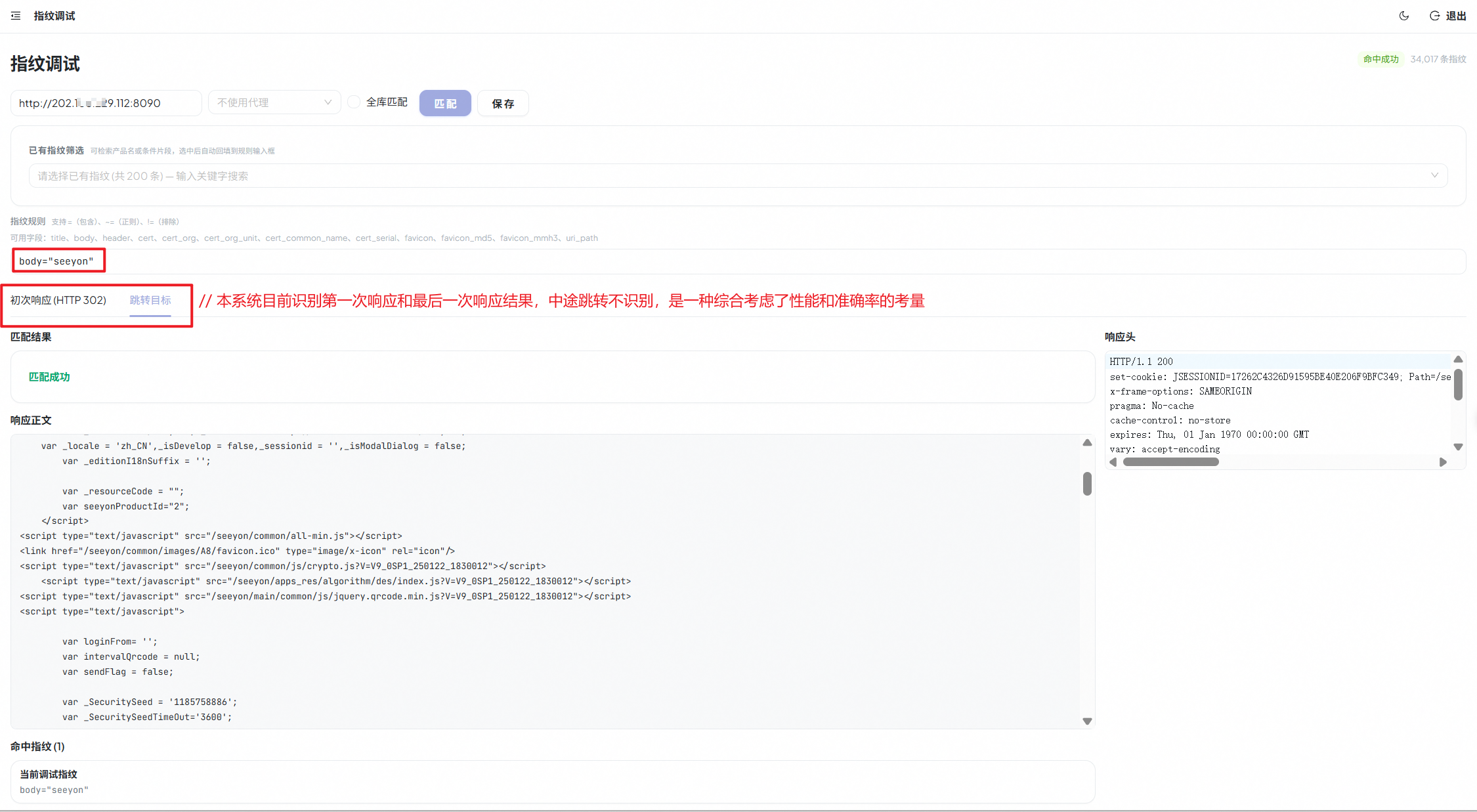The width and height of the screenshot is (1477, 812).
Task: Click the x-frame-options: SAMEORIGIN line
Action: coord(1181,391)
